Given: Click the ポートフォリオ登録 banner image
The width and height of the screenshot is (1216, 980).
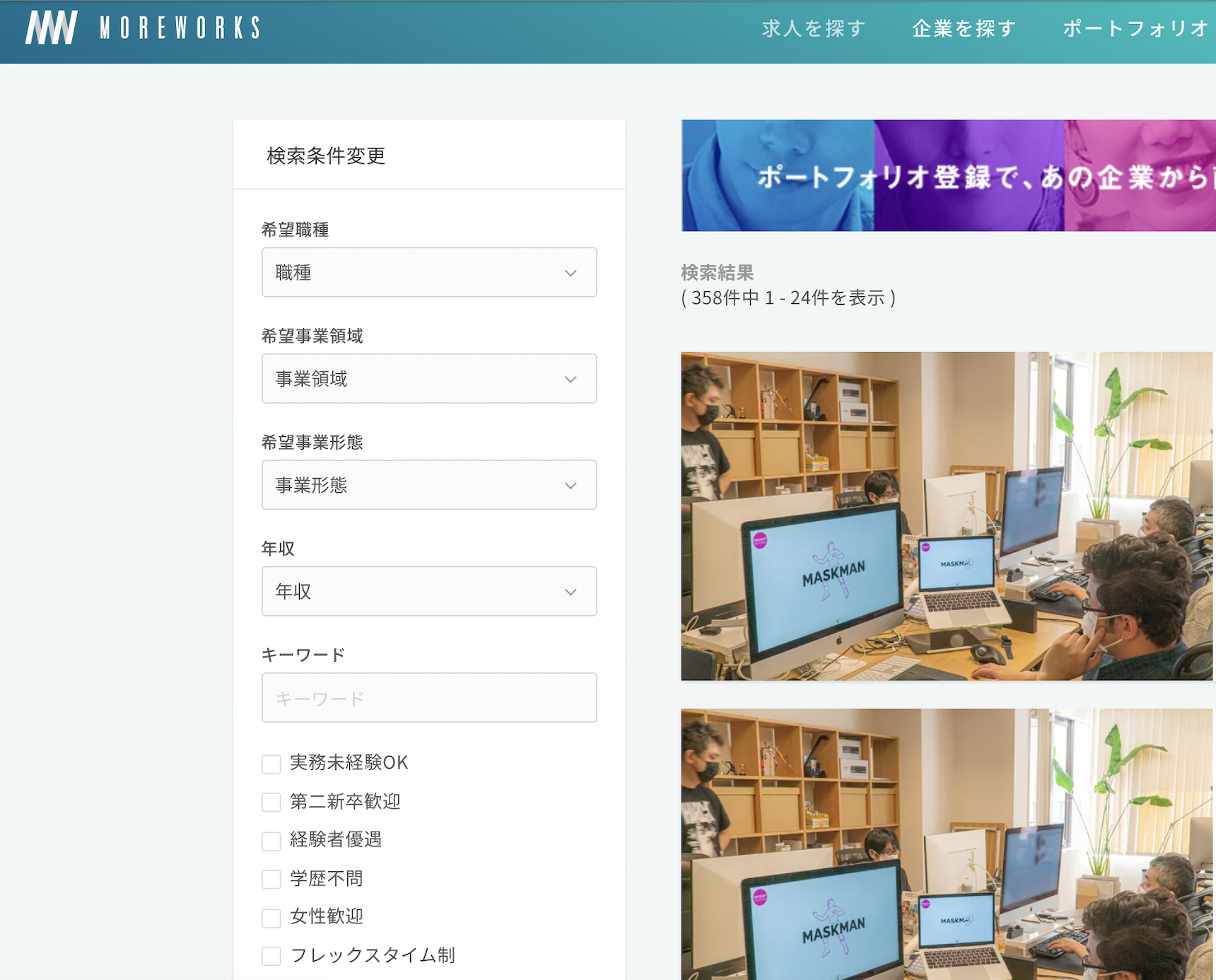Looking at the screenshot, I should click(949, 175).
